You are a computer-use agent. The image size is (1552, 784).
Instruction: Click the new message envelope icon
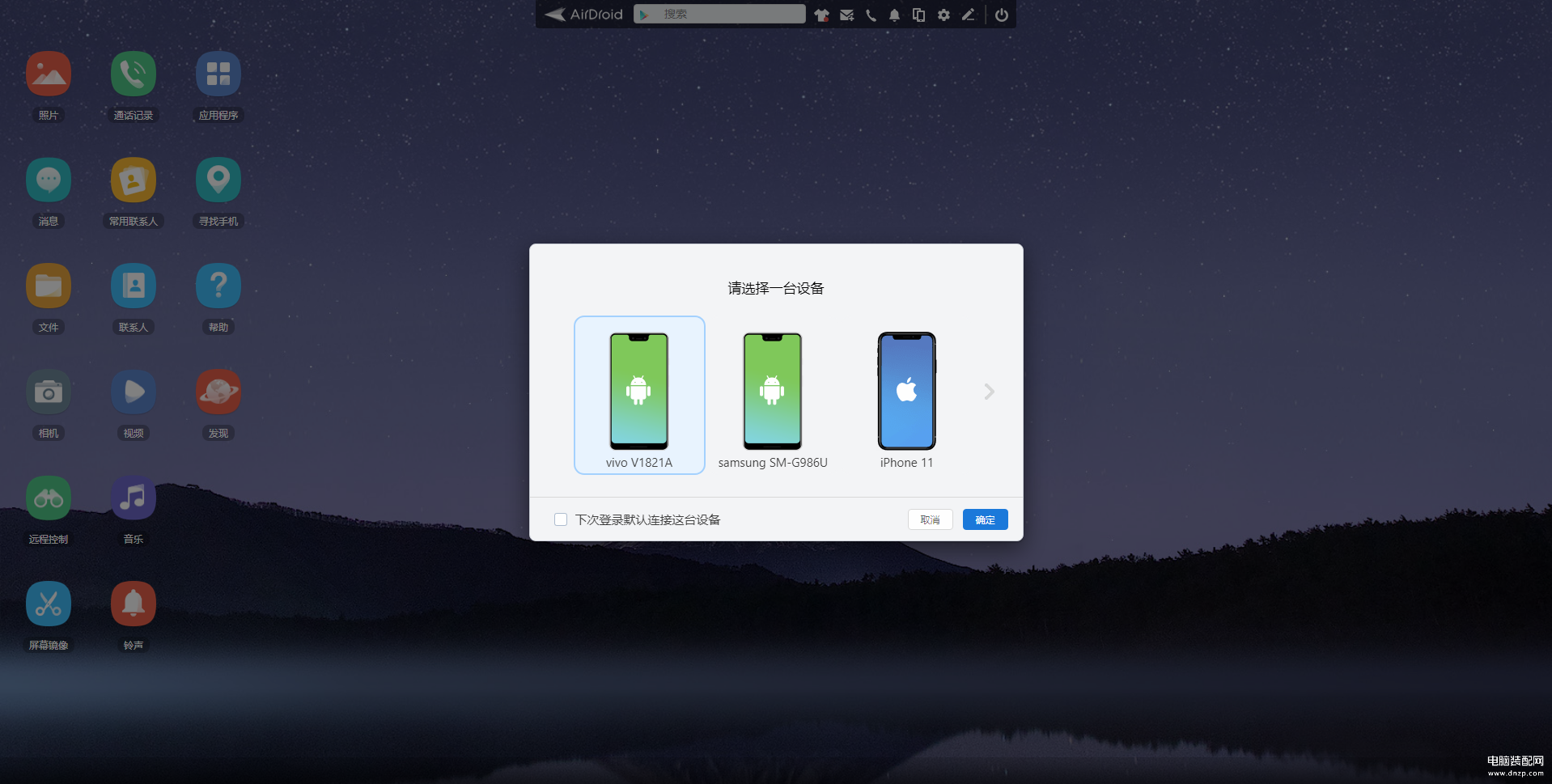(847, 15)
